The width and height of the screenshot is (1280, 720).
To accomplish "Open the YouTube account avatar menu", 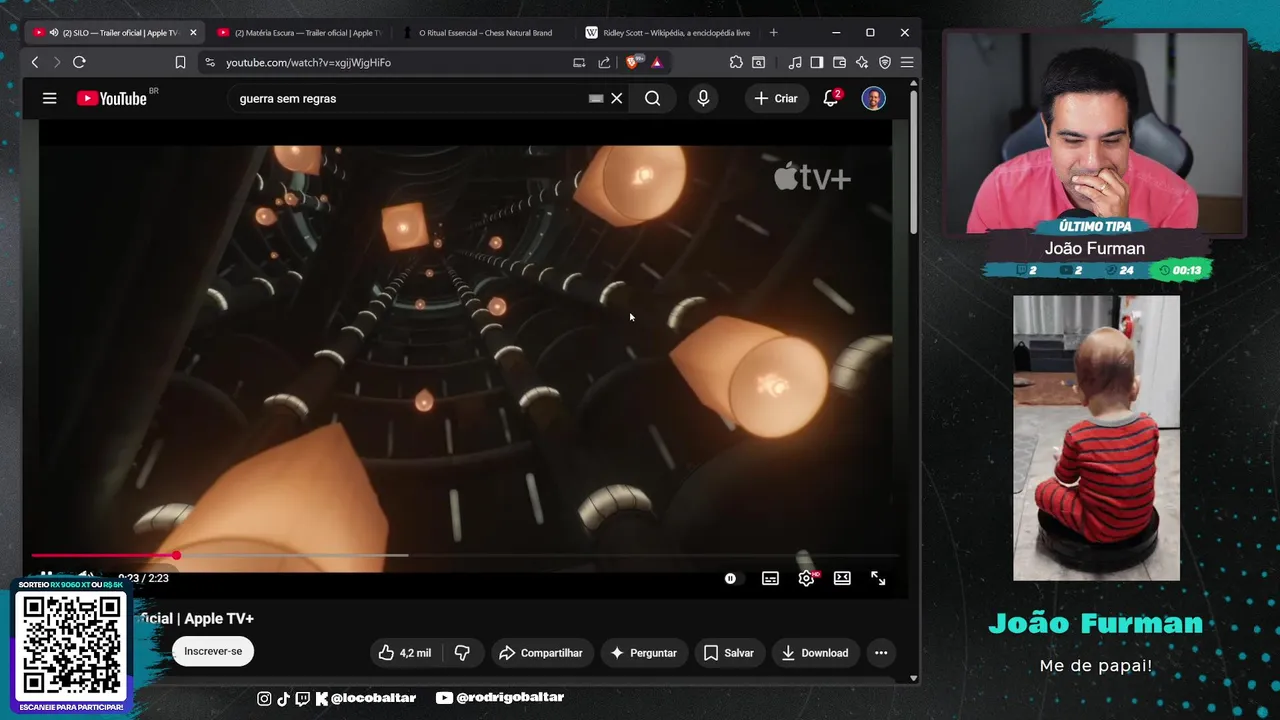I will [x=873, y=98].
